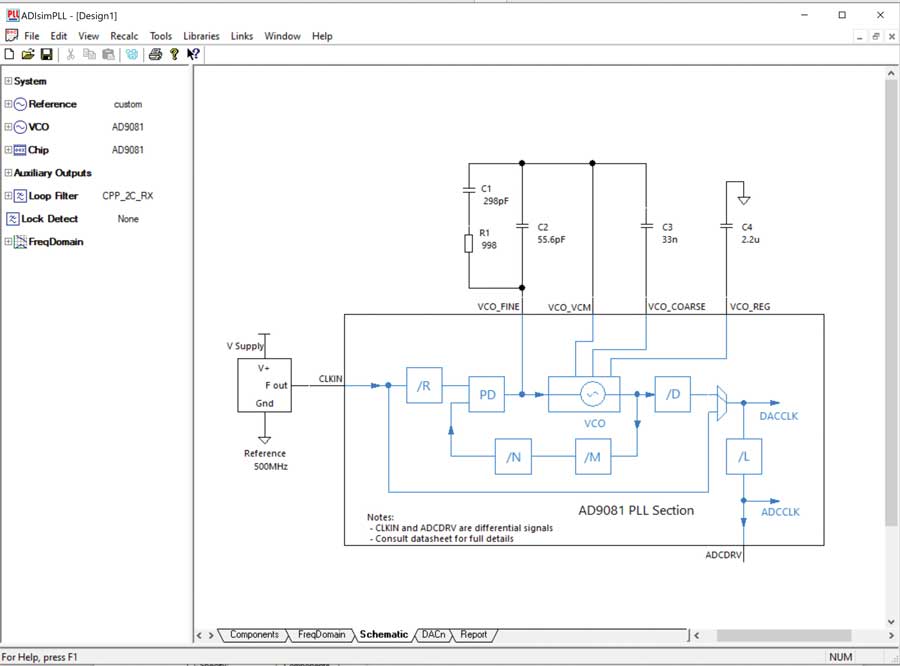Click the ADIsimPLL title bar app icon
Image resolution: width=900 pixels, height=666 pixels.
pyautogui.click(x=13, y=16)
